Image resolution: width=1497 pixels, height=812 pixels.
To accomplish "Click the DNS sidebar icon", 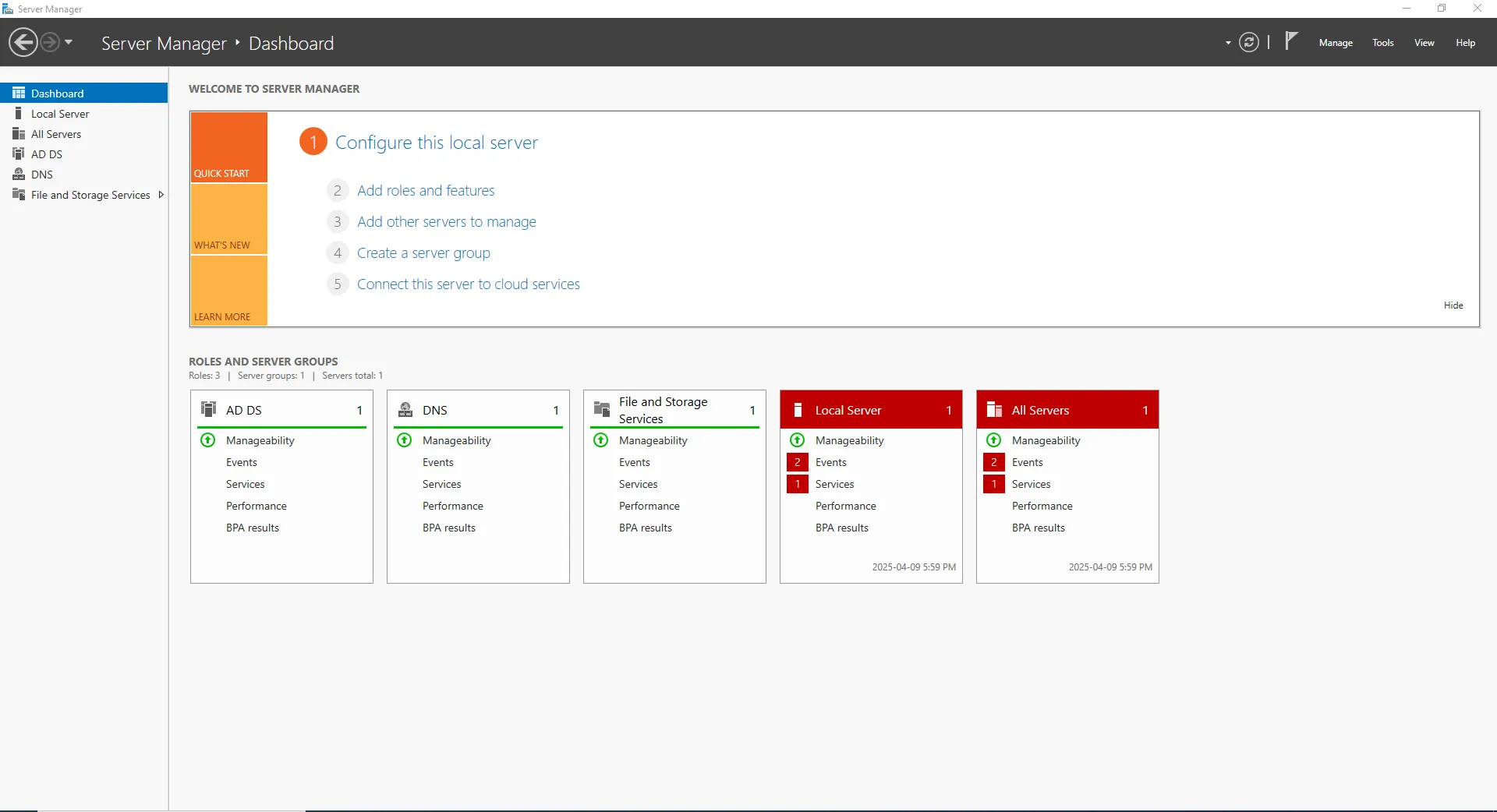I will (19, 174).
